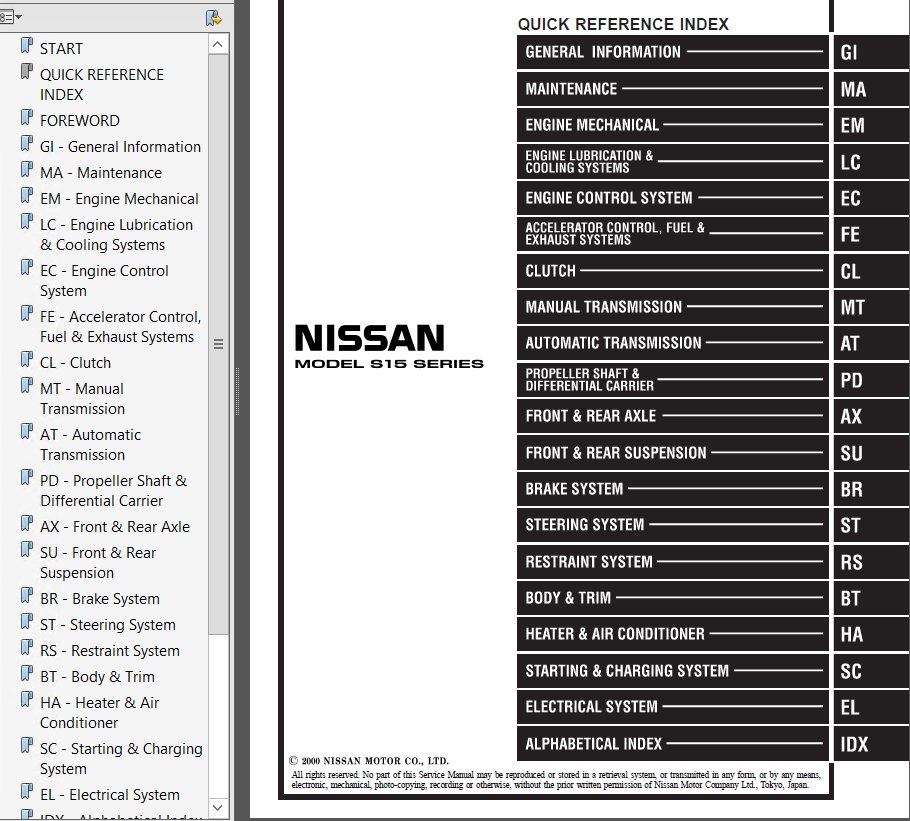Click the RS section tab
This screenshot has height=821, width=910.
pos(872,562)
